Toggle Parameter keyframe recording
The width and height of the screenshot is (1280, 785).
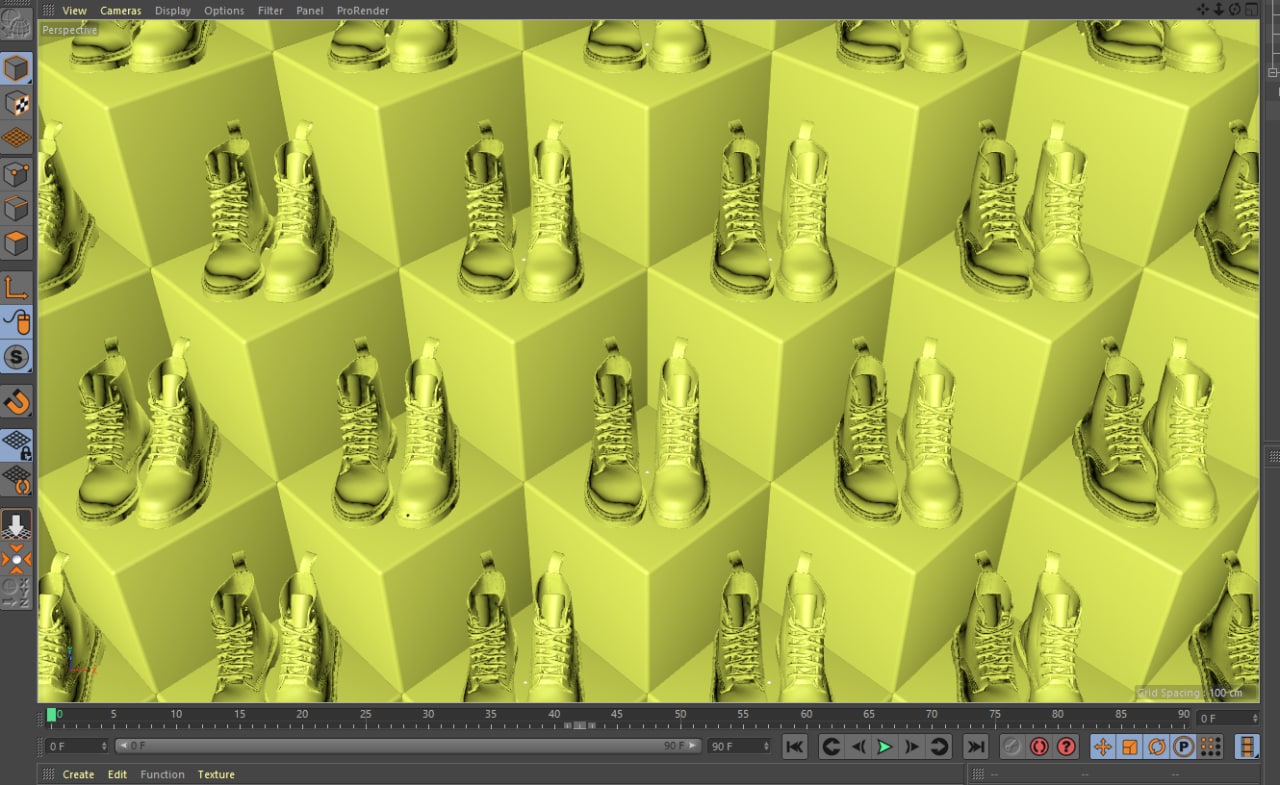click(1183, 746)
